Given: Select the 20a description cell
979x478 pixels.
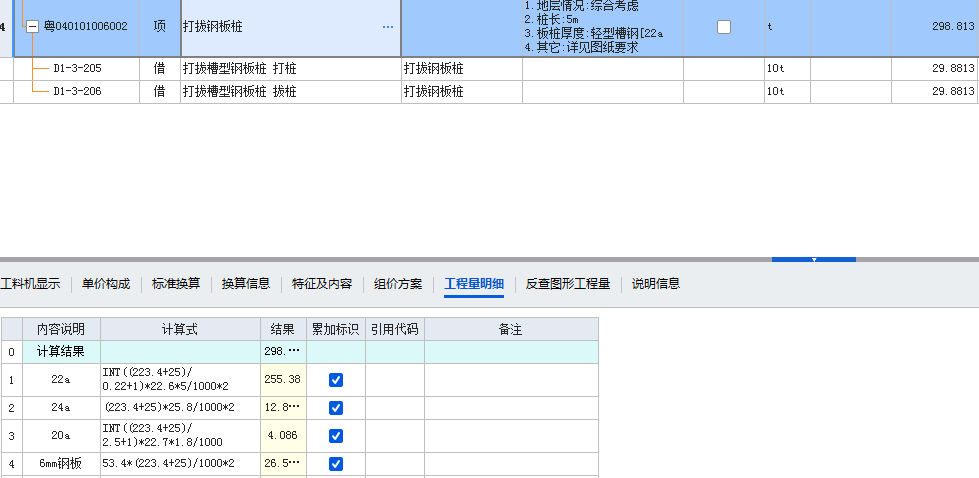Looking at the screenshot, I should pos(61,436).
